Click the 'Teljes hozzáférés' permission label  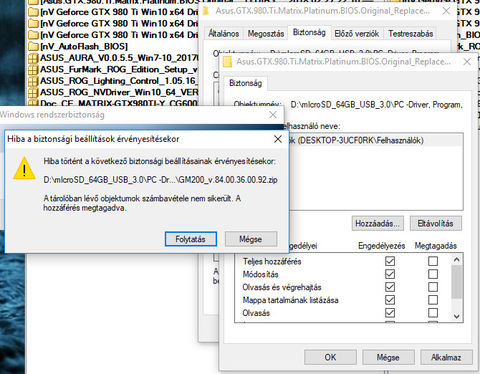[272, 261]
